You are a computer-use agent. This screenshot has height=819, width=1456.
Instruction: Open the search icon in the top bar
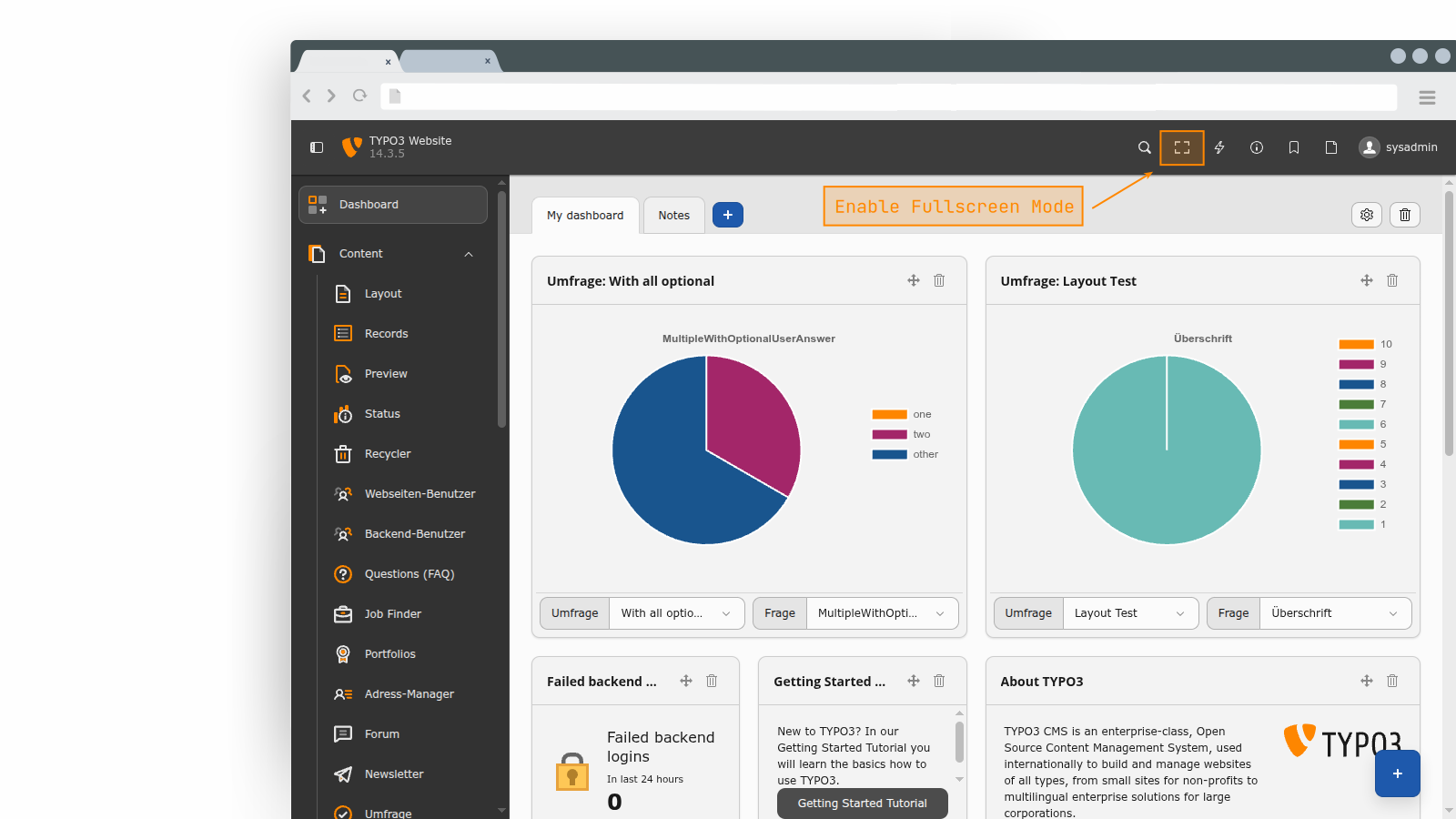click(1145, 147)
